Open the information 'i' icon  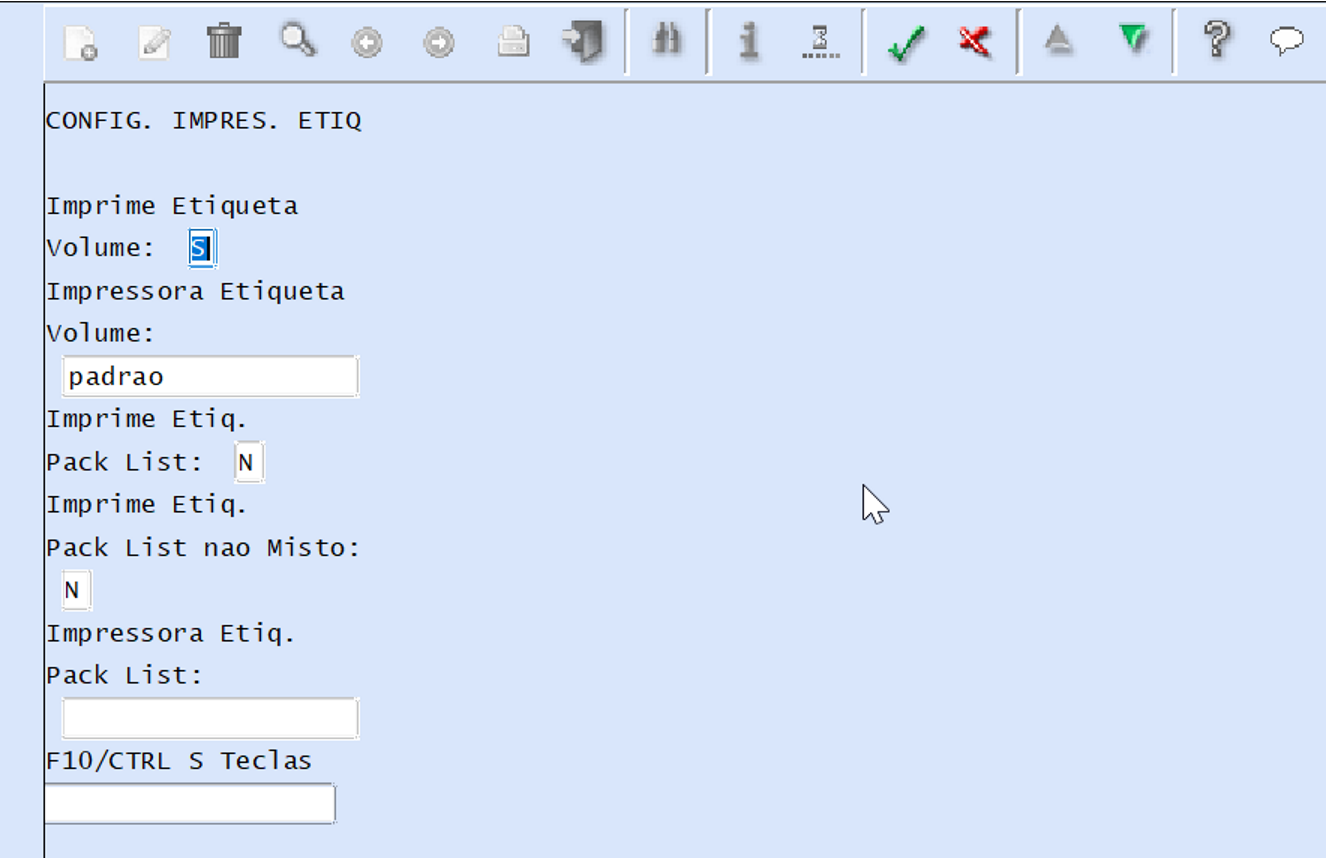(749, 42)
